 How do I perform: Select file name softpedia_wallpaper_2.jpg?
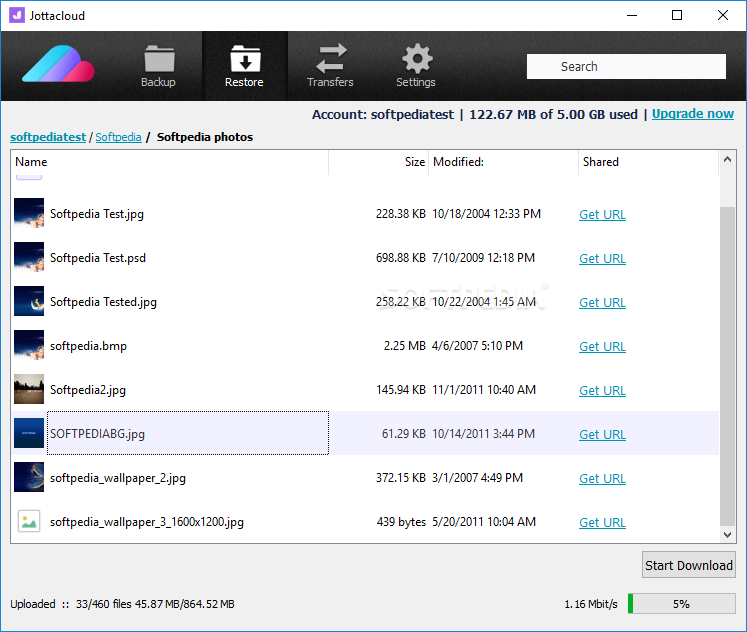click(118, 478)
